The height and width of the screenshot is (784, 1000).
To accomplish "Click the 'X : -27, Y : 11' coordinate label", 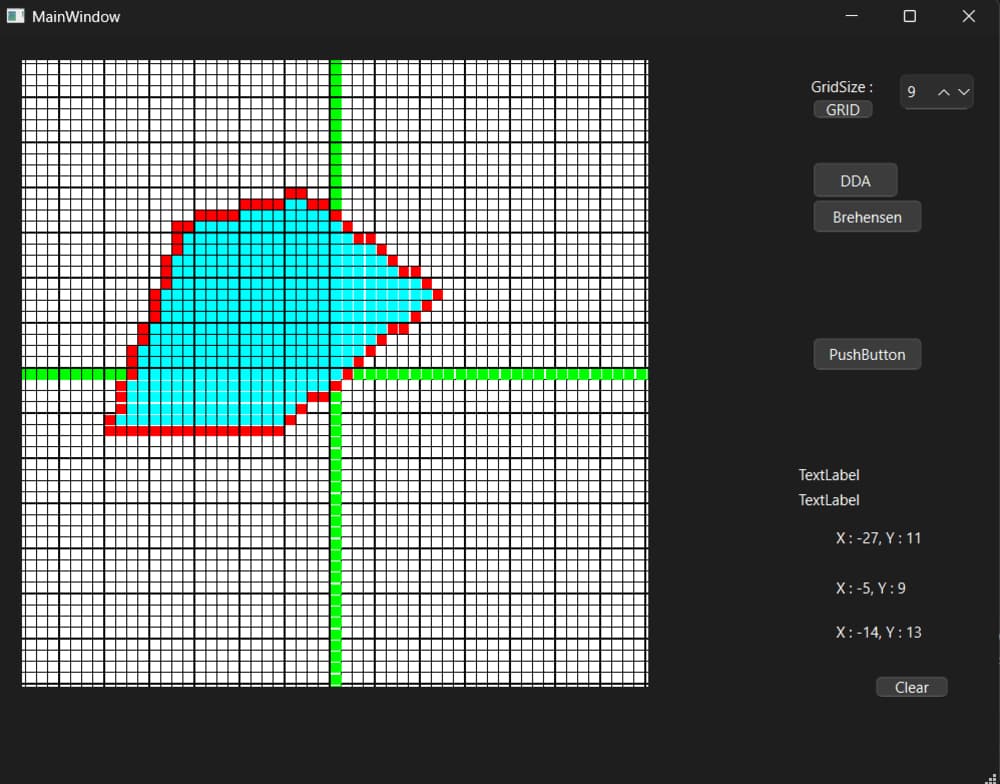I will click(878, 538).
